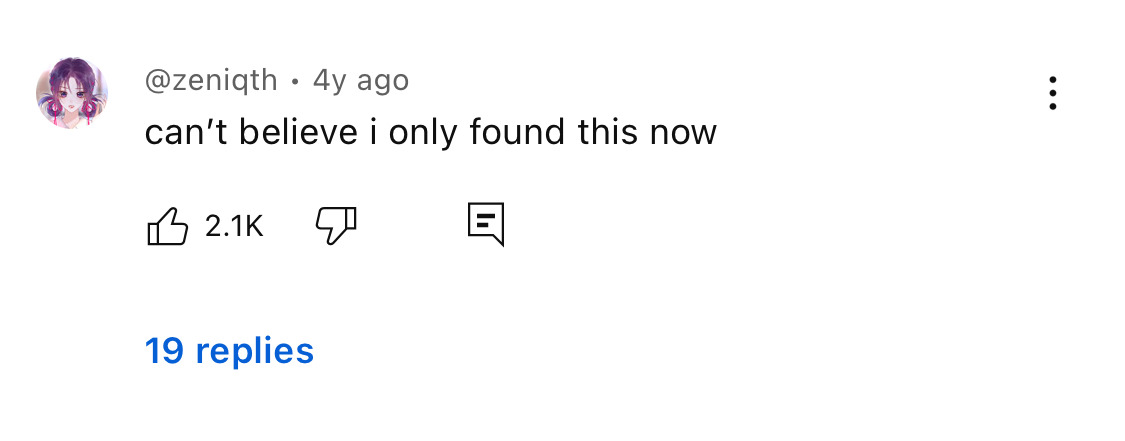Show replies under zeniqth's comment
The width and height of the screenshot is (1125, 441).
click(x=229, y=351)
